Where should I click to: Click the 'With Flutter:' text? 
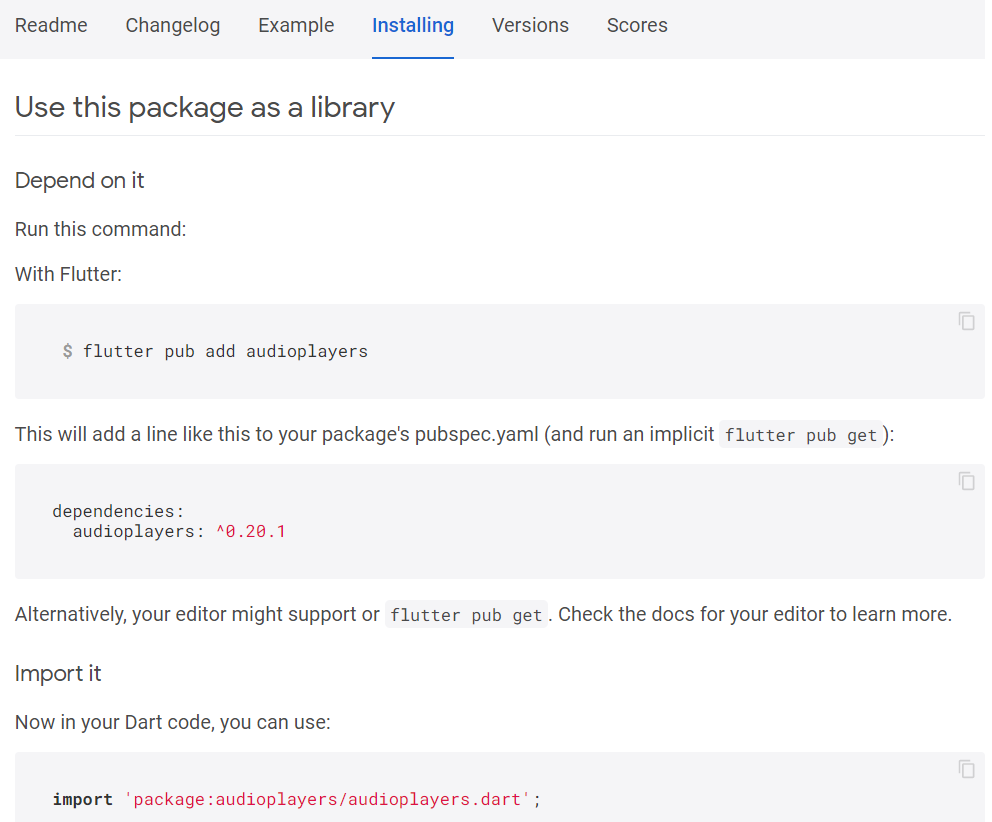coord(68,275)
